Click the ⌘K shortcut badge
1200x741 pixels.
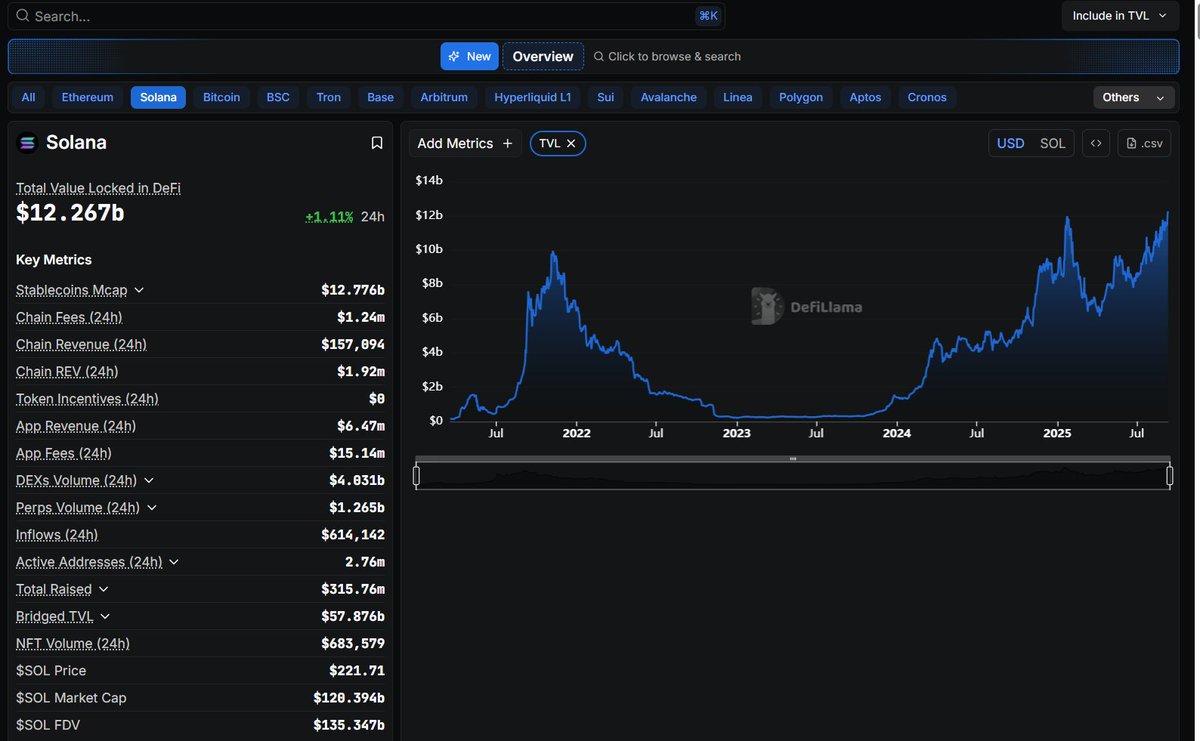point(708,16)
